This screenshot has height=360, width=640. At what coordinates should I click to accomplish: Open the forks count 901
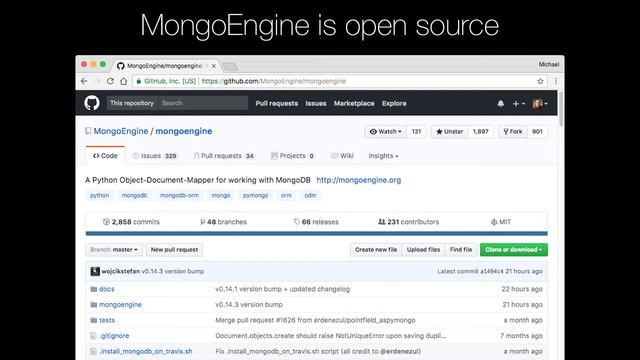click(537, 131)
